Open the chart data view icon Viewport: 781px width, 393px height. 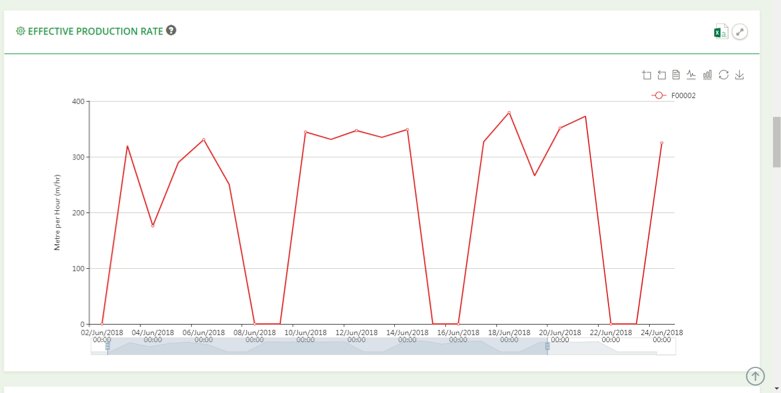coord(676,75)
